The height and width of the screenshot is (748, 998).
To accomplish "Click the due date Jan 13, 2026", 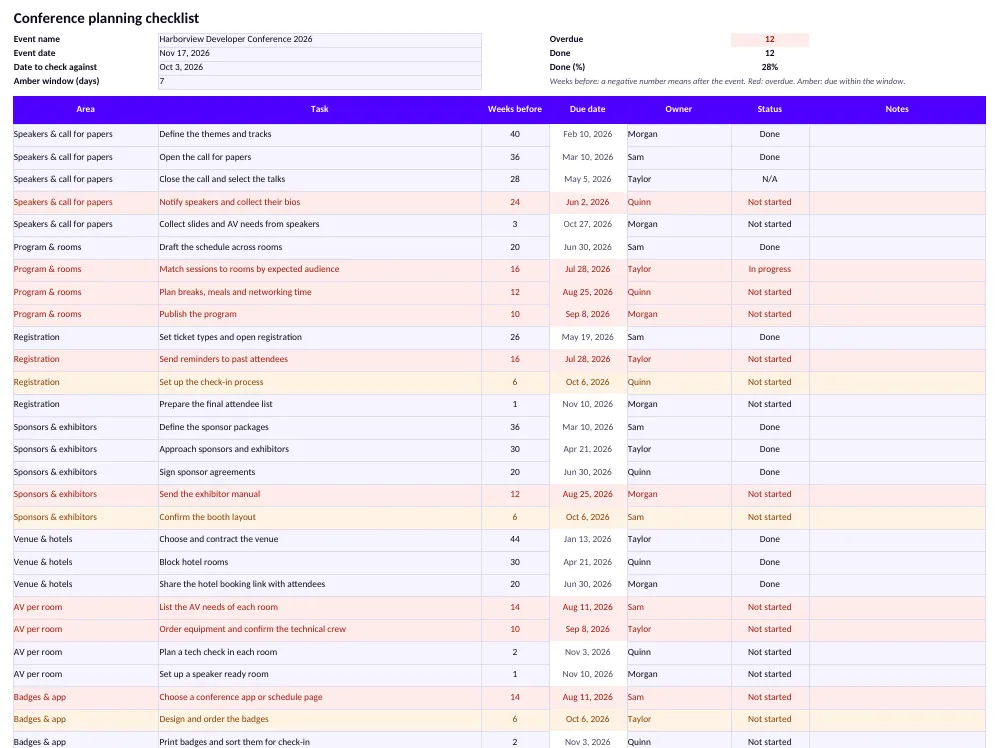I will (x=587, y=539).
